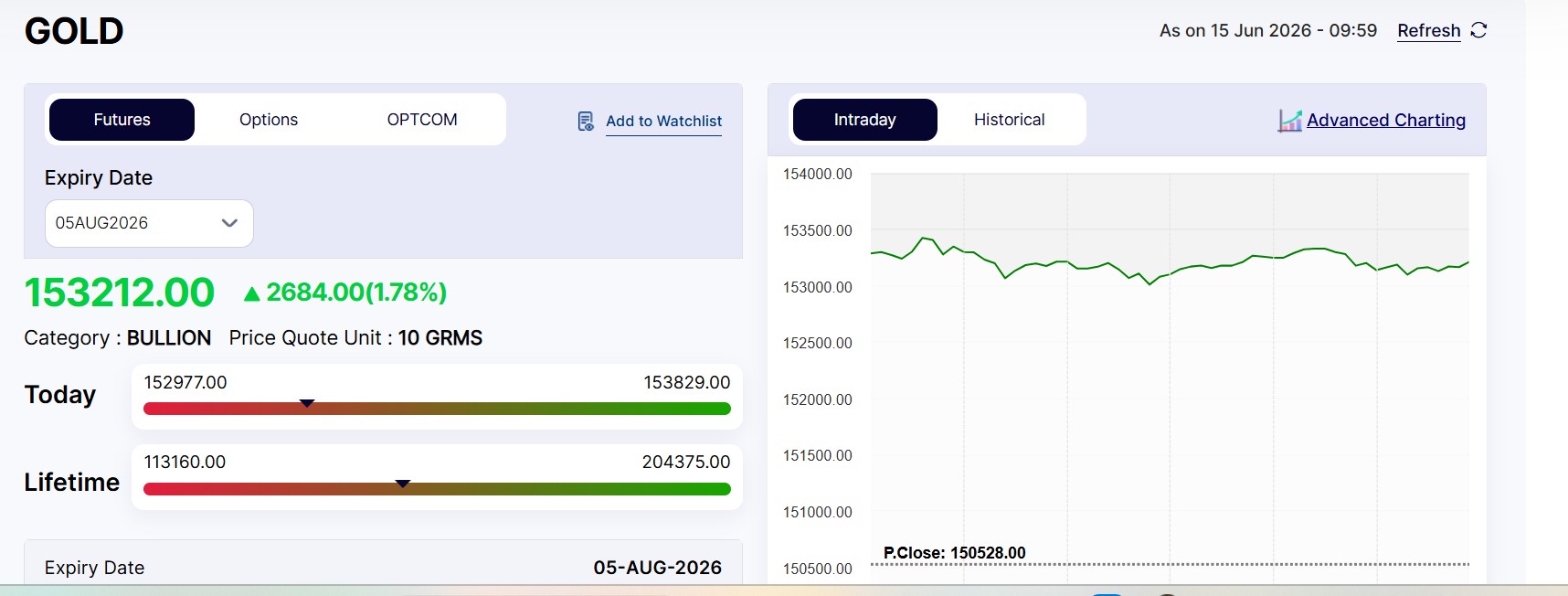Open the Advanced Charting link

pyautogui.click(x=1386, y=120)
